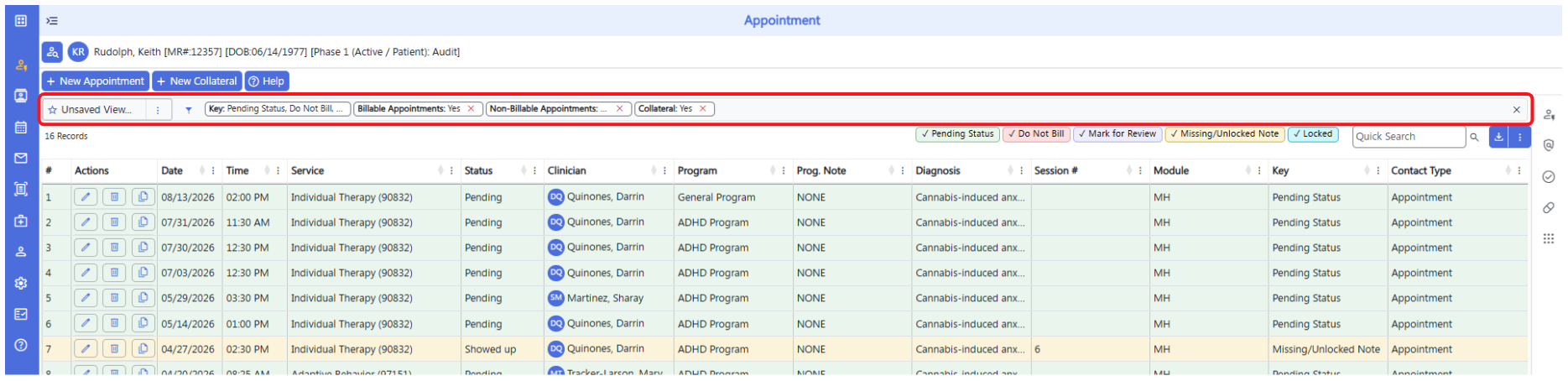Toggle the Do Not Bill legend filter
Image resolution: width=1568 pixels, height=381 pixels.
tap(1036, 134)
